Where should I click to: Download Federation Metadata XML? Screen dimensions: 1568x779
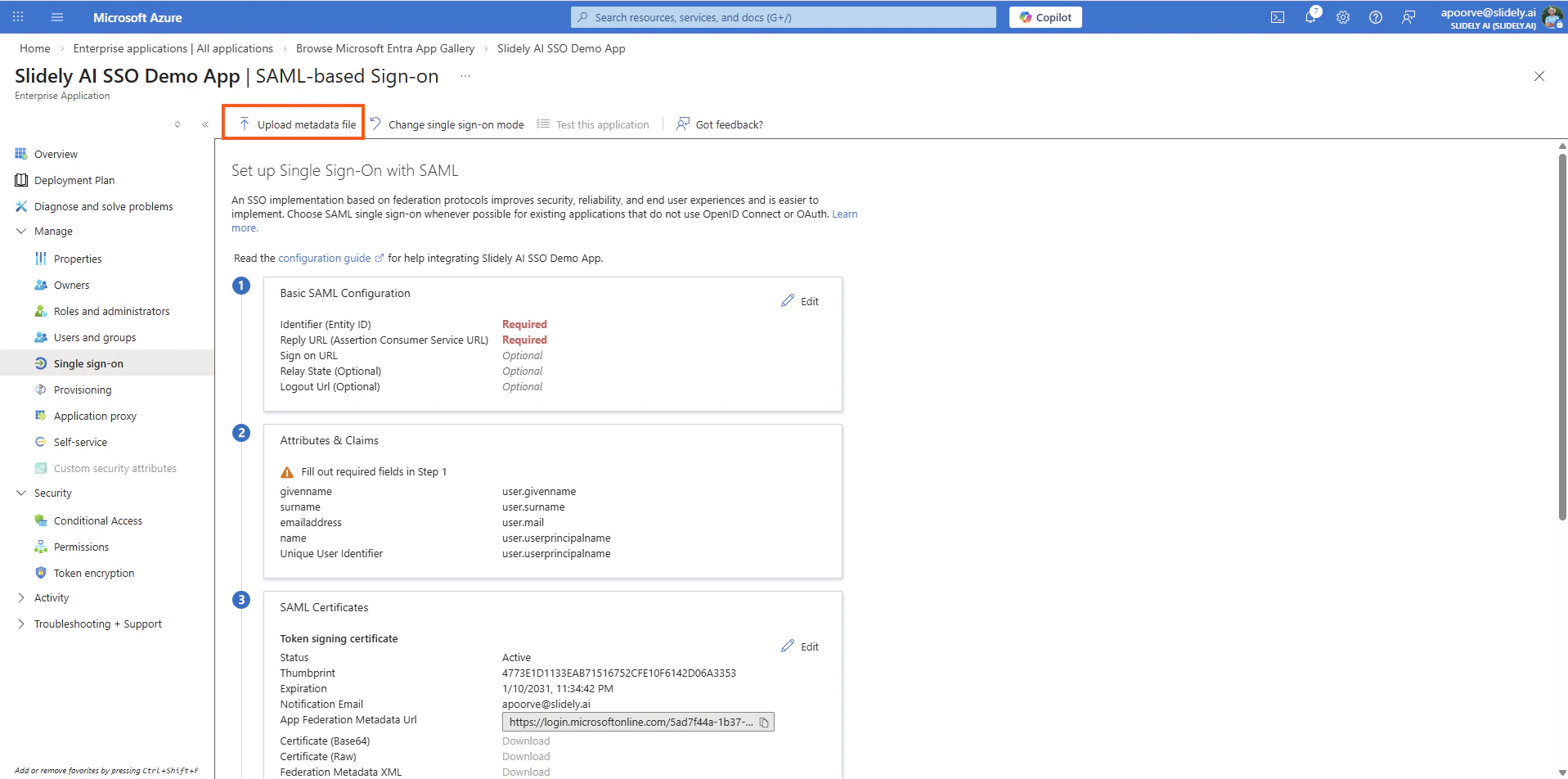(526, 772)
